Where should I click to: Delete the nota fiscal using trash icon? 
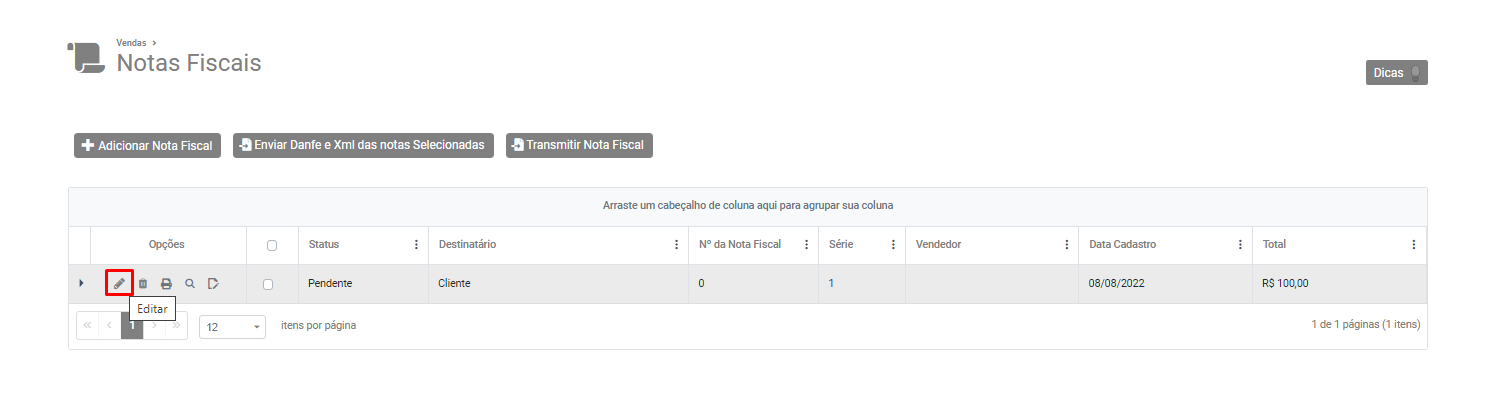[143, 284]
